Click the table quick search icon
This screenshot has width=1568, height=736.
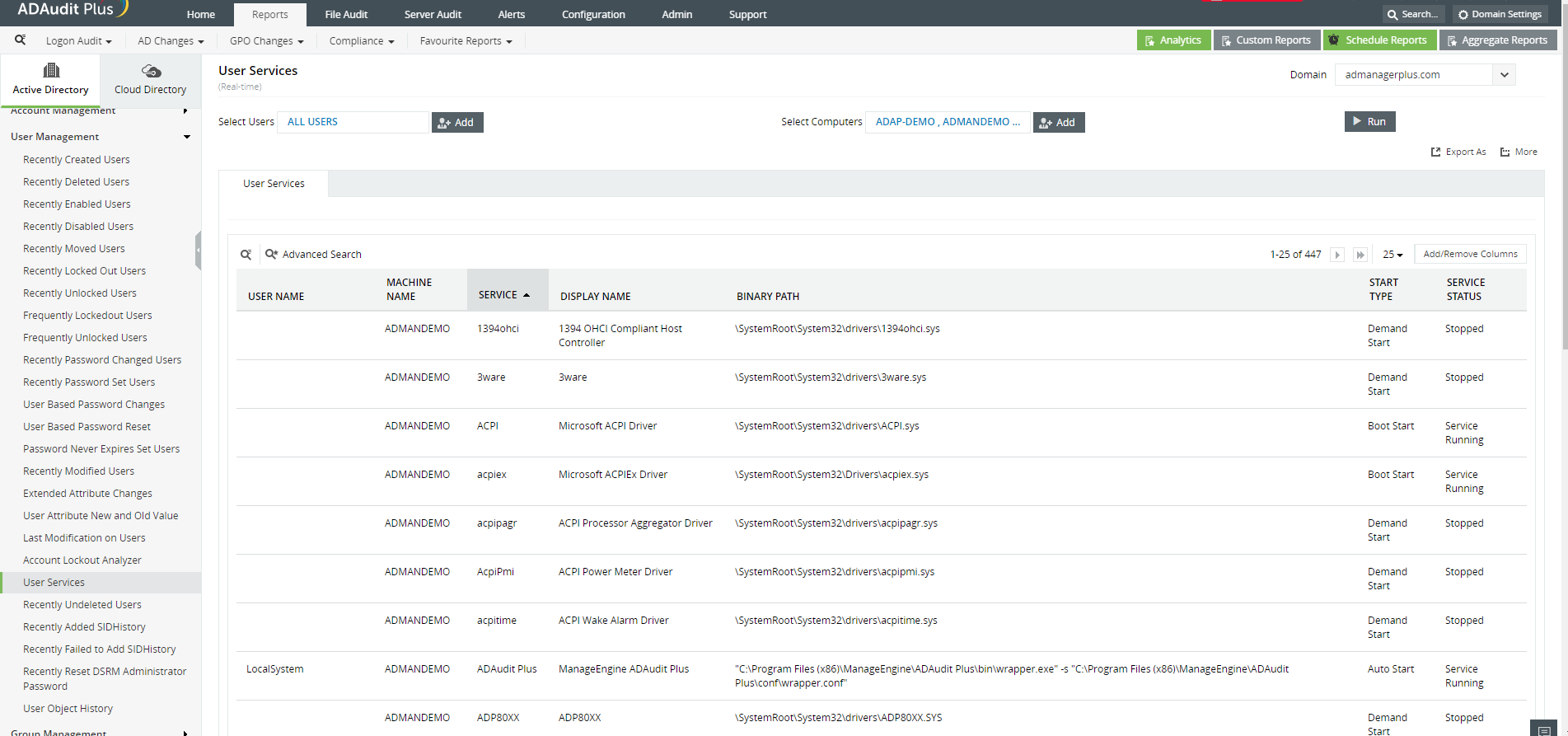pos(246,255)
